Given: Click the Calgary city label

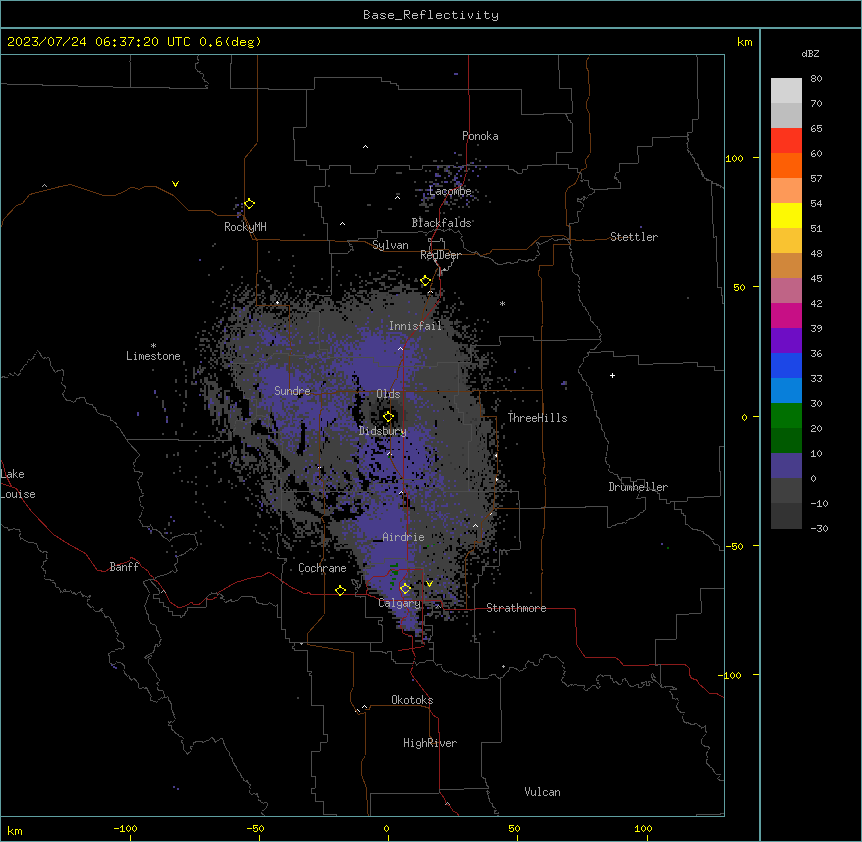Looking at the screenshot, I should (399, 603).
